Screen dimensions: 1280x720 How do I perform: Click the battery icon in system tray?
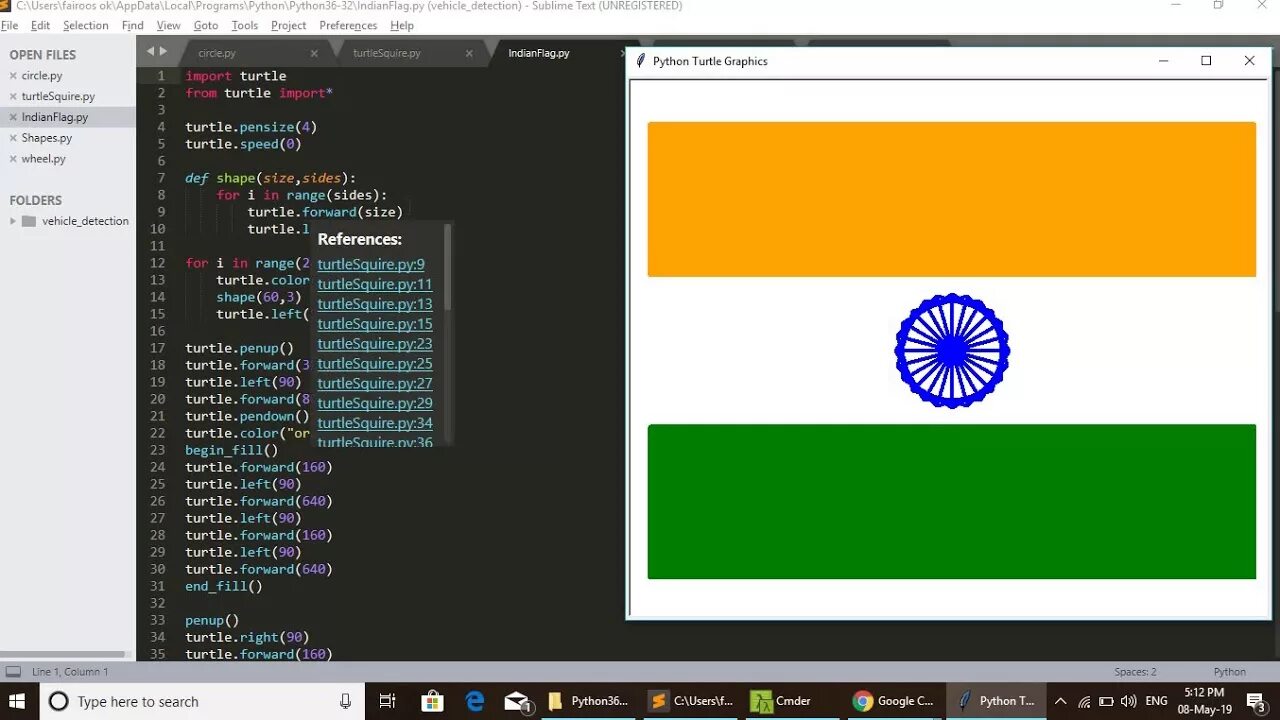pos(1106,701)
